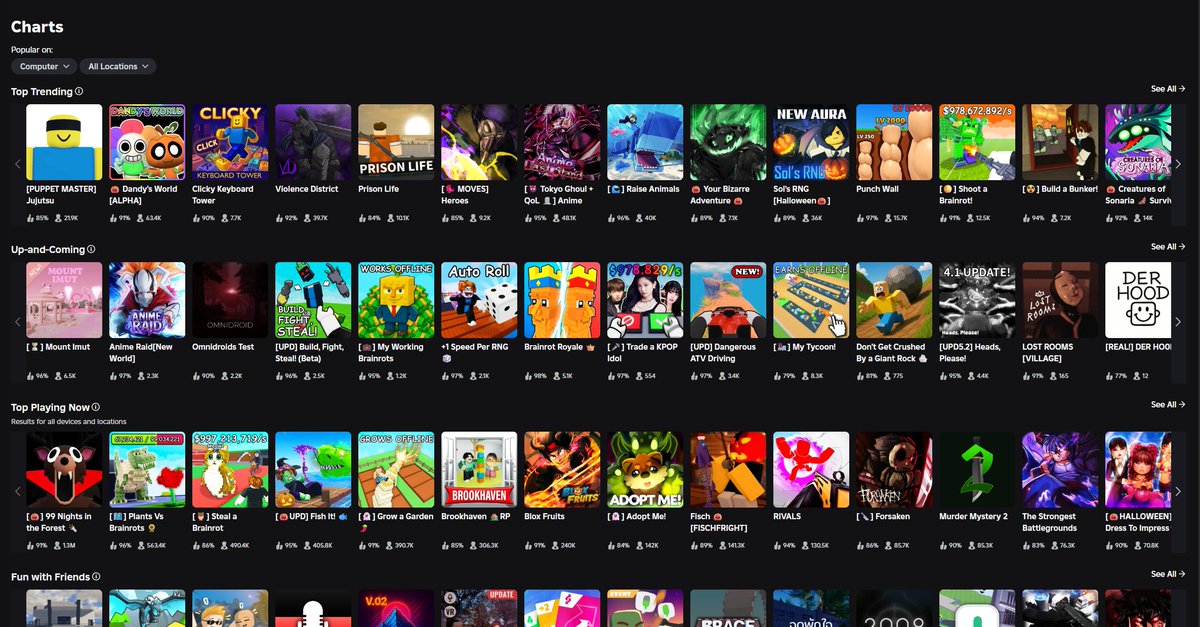Click the Tokyo Ghoul + QoL Anime title
This screenshot has height=627, width=1200.
tap(559, 194)
